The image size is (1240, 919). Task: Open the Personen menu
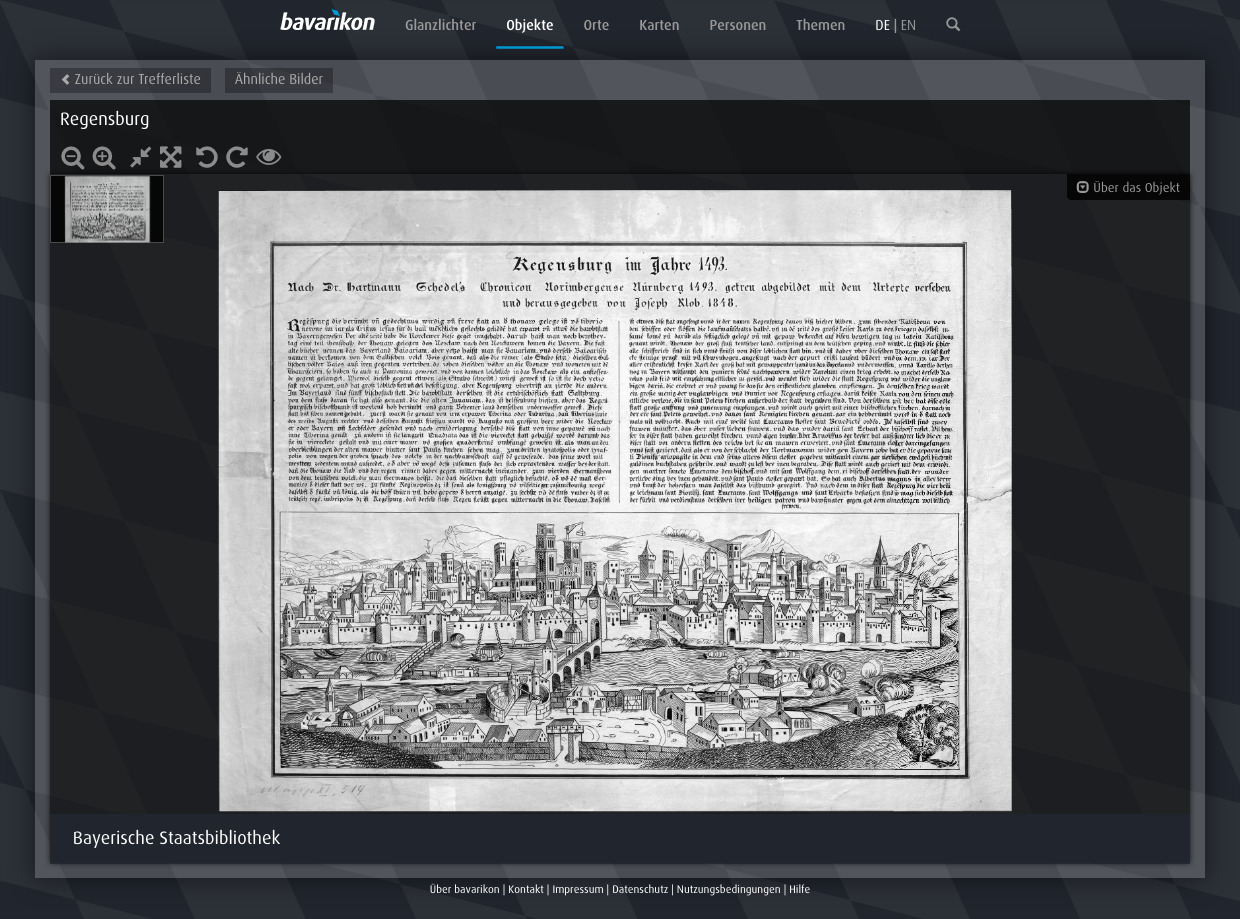pos(737,26)
